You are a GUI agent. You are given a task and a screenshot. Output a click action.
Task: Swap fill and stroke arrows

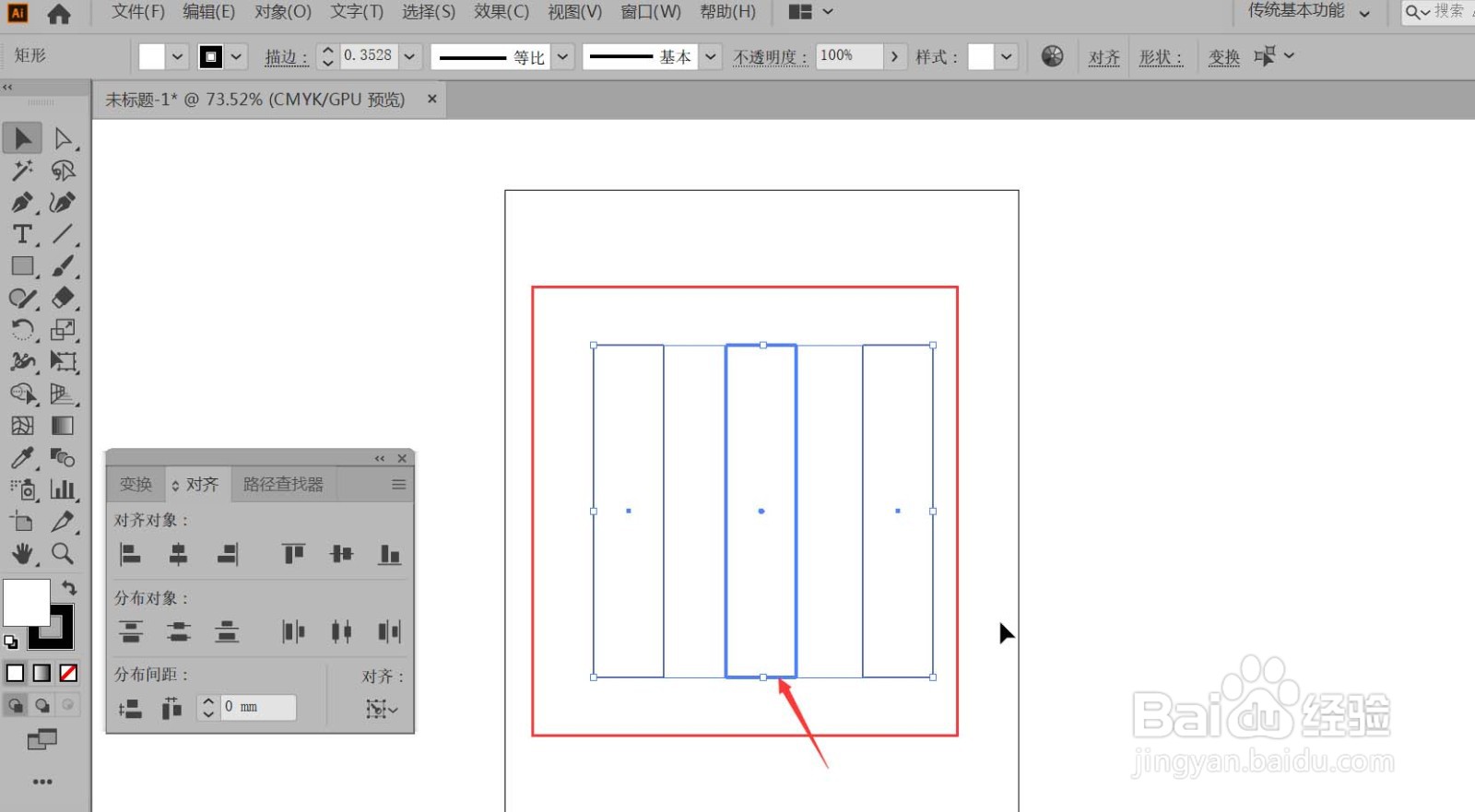point(69,587)
